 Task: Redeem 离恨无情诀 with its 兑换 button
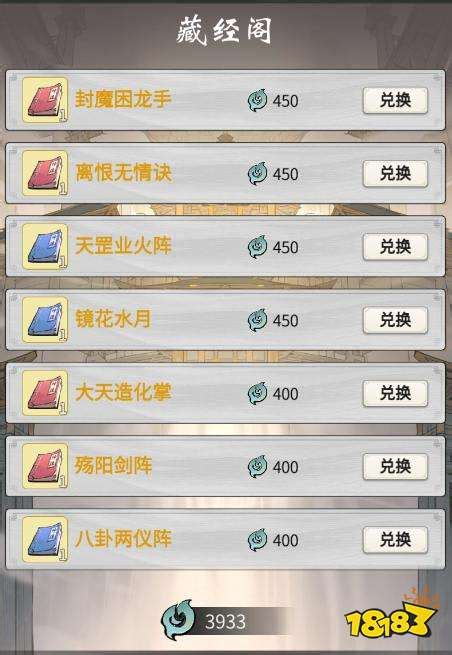click(x=395, y=173)
